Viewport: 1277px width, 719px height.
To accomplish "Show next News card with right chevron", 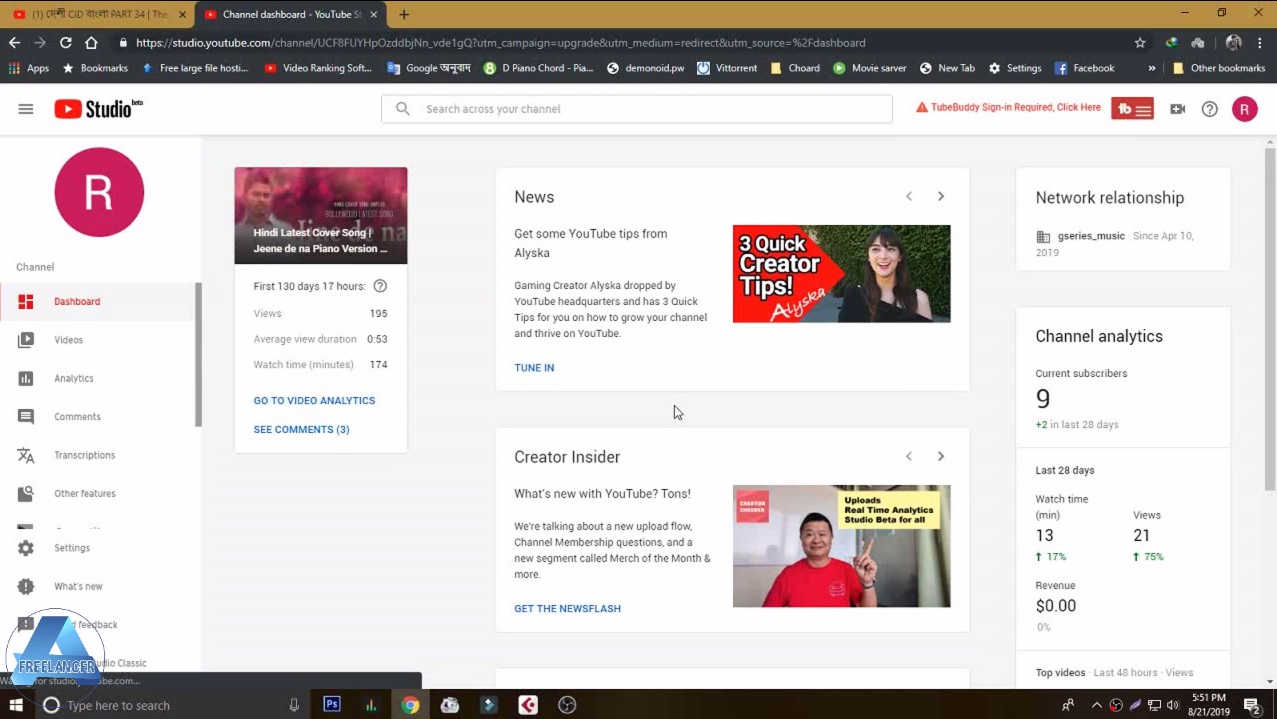I will [940, 197].
